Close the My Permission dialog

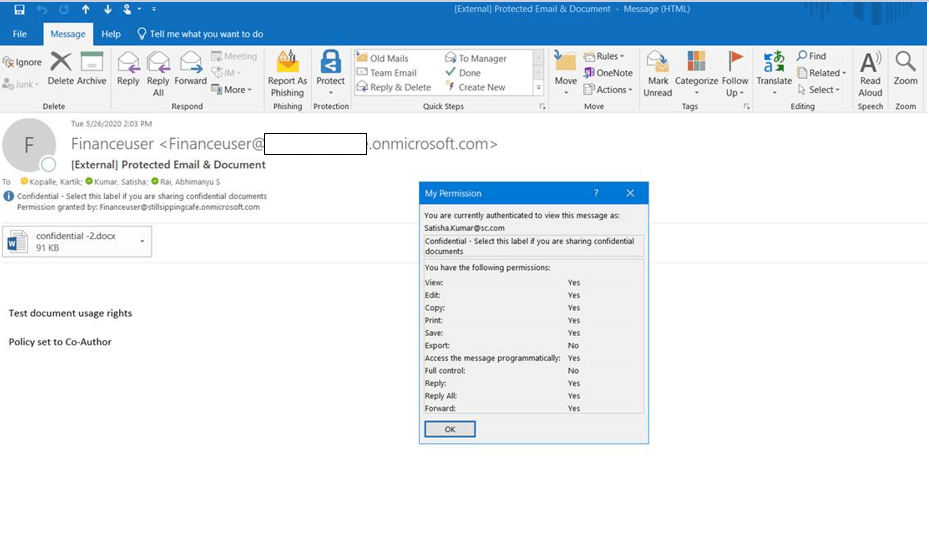click(630, 193)
